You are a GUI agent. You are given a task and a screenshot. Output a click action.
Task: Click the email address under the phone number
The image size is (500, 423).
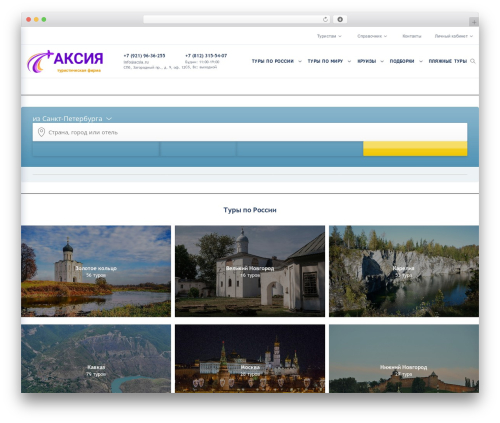[x=136, y=62]
